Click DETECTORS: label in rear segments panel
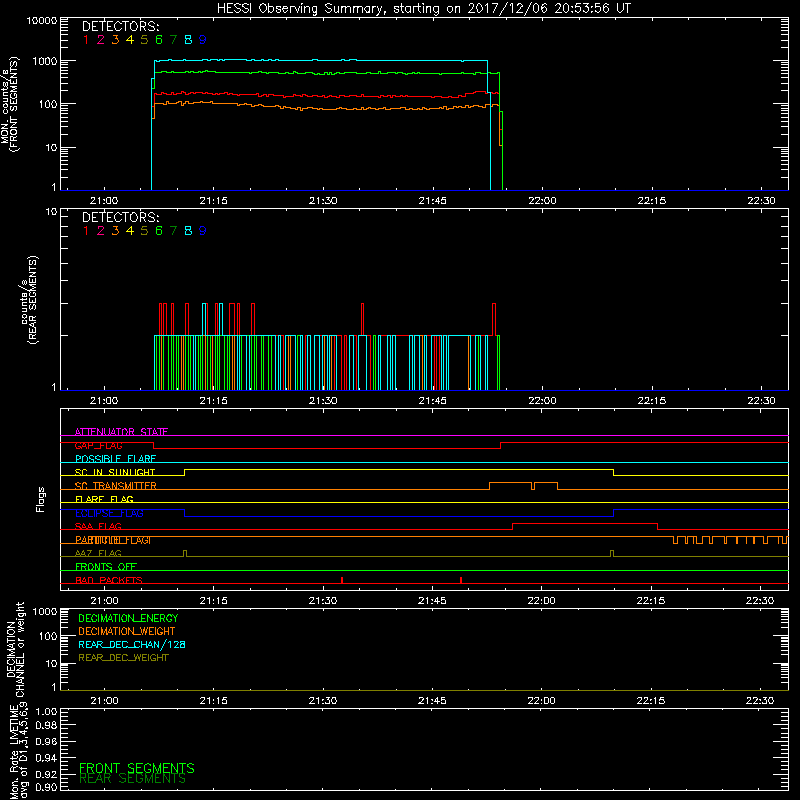800x800 pixels. coord(120,217)
